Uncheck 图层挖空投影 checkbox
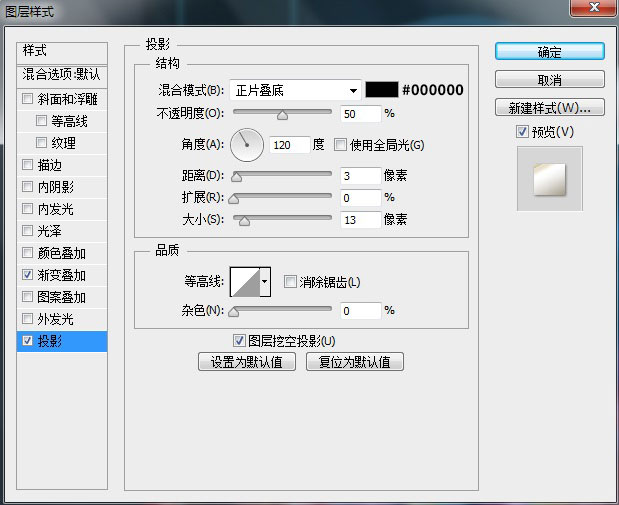The width and height of the screenshot is (619, 505). (239, 340)
